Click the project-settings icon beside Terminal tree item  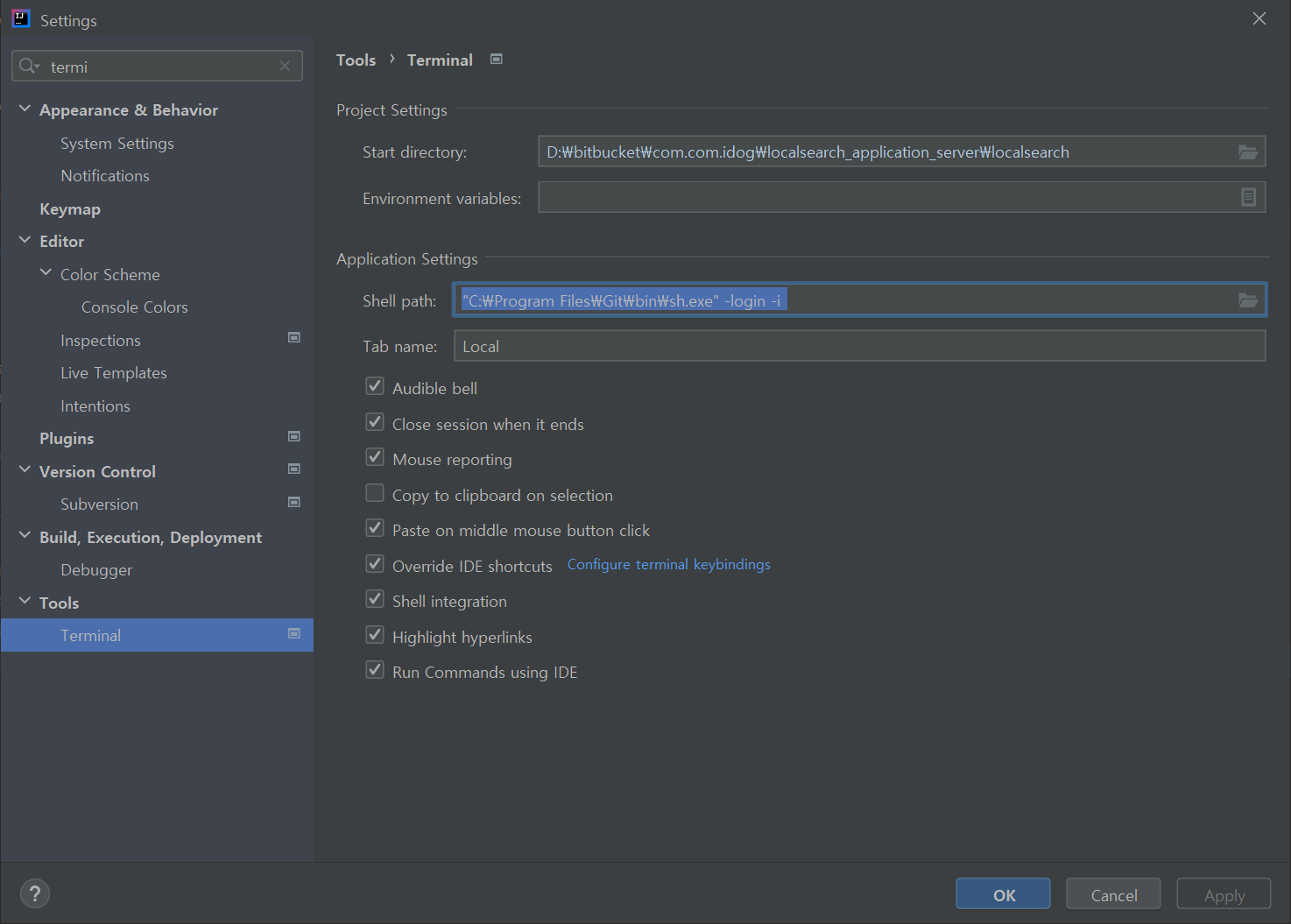click(293, 632)
